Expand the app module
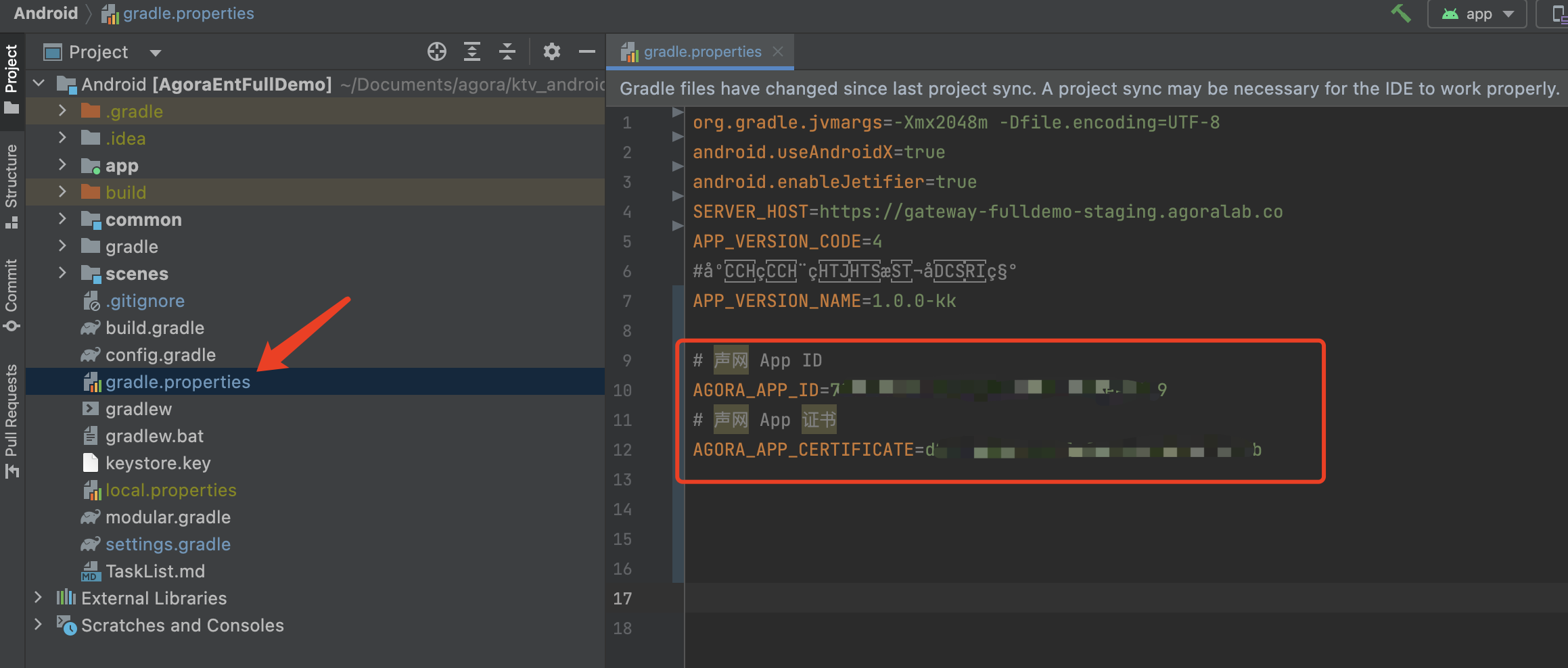Screen dimensions: 1568x668 [x=62, y=165]
